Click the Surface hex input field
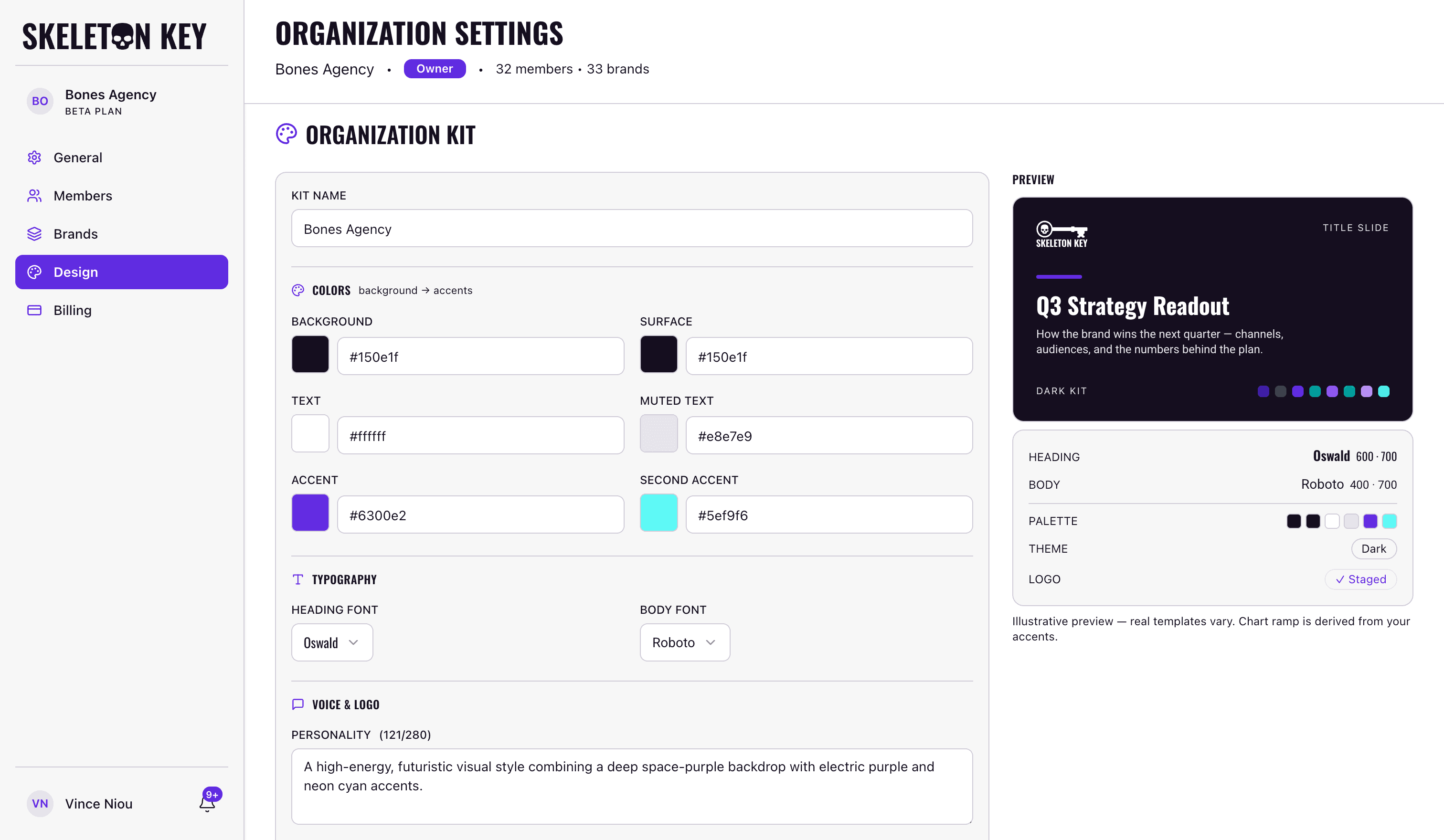The height and width of the screenshot is (840, 1444). tap(828, 356)
